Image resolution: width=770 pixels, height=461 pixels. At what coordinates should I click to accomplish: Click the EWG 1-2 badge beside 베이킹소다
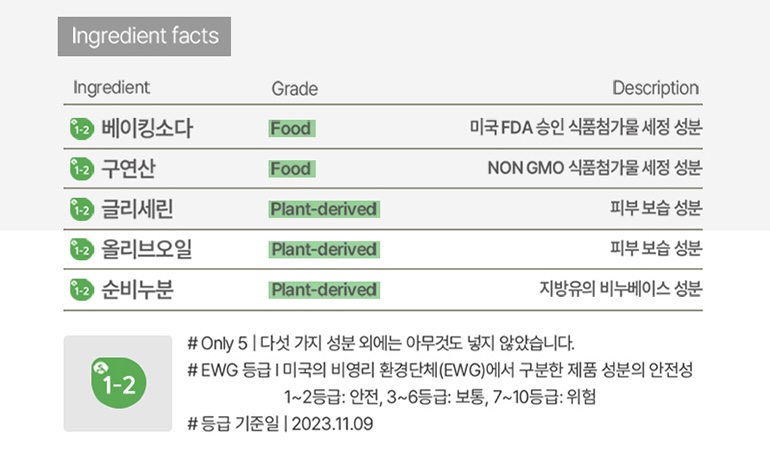click(82, 129)
